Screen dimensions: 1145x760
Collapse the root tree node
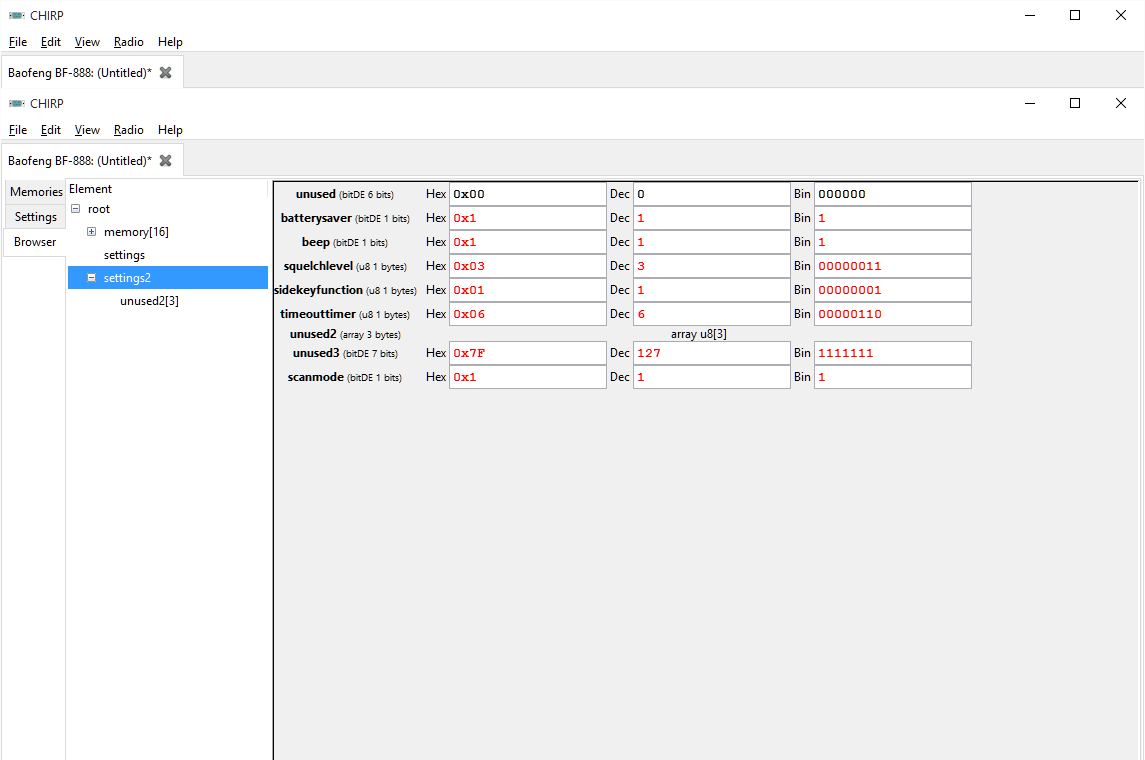coord(75,209)
